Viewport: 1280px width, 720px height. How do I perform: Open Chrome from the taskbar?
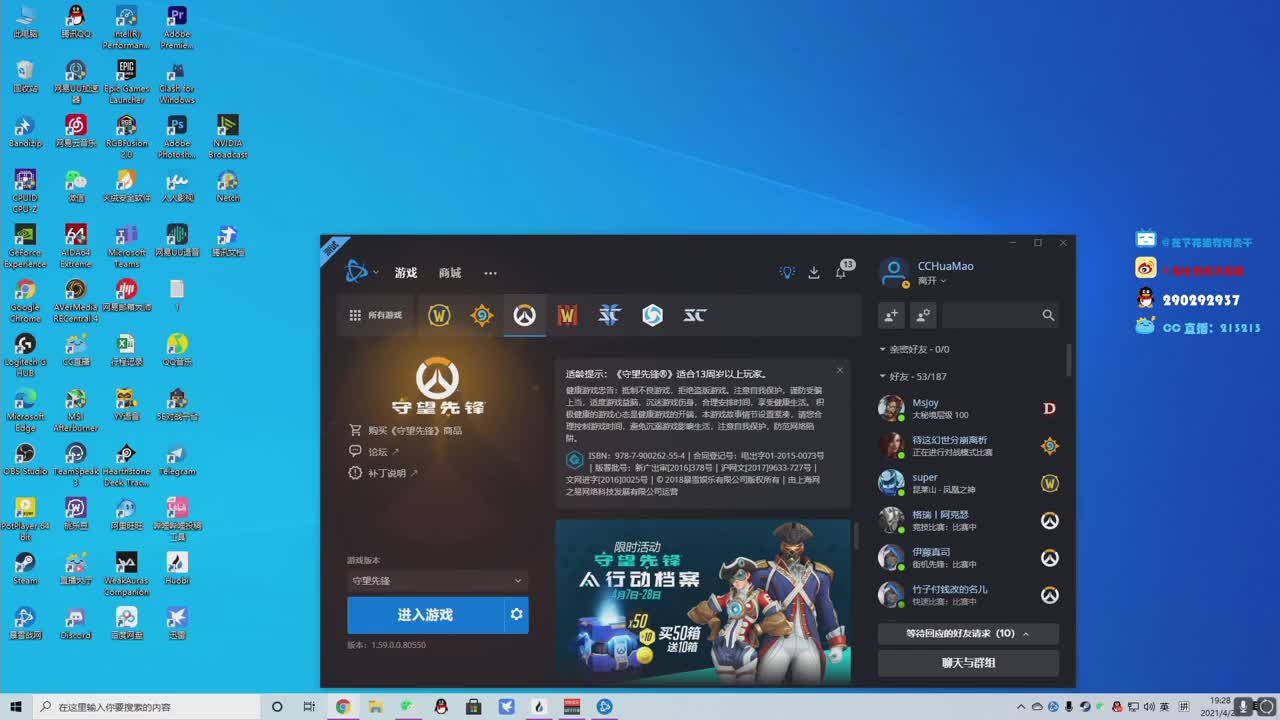(x=343, y=707)
